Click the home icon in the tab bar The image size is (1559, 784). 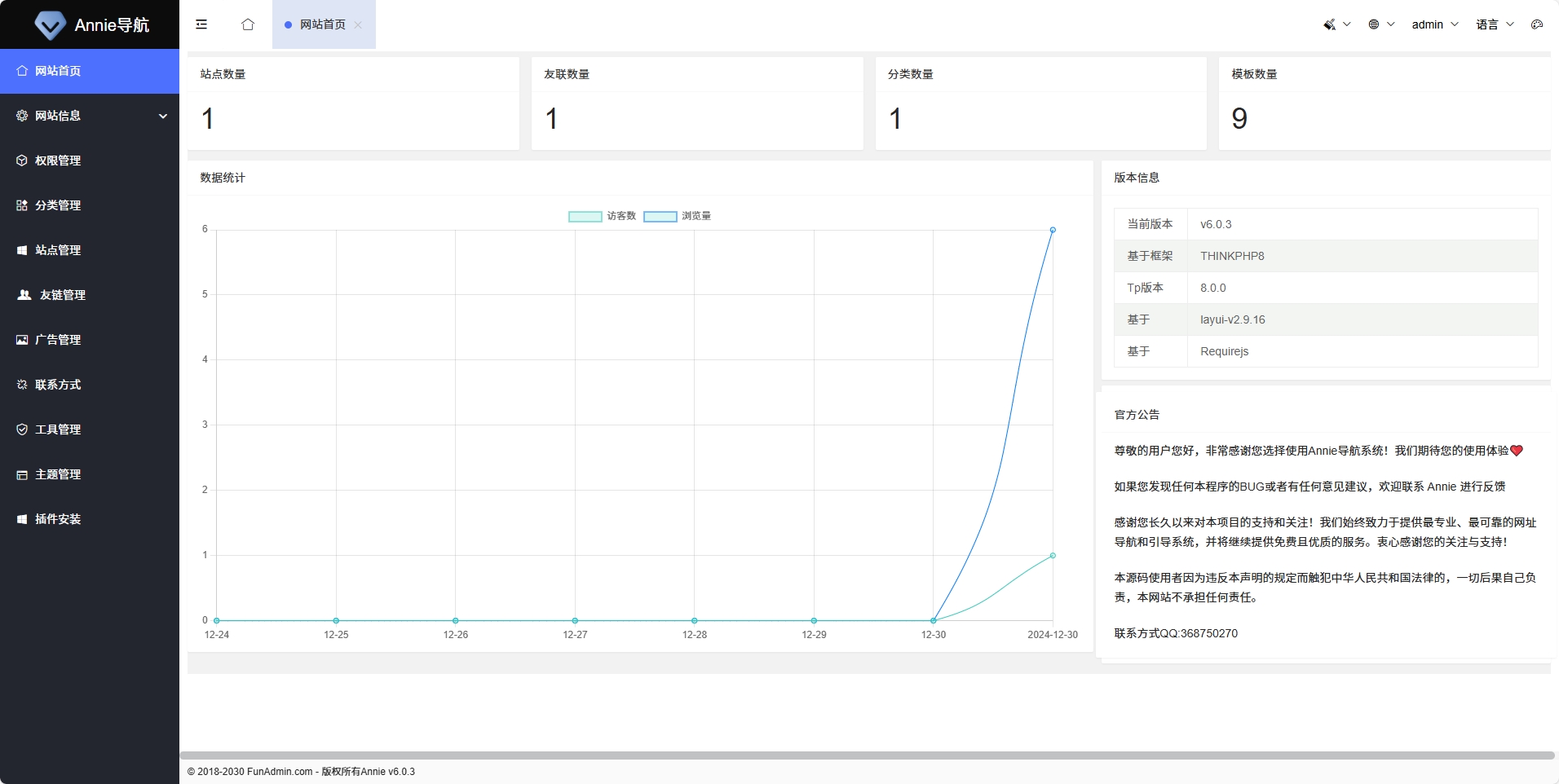tap(248, 24)
